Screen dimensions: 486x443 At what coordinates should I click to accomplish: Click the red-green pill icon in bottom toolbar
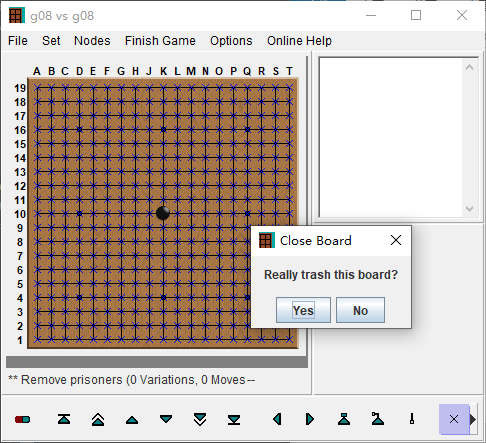click(x=22, y=419)
